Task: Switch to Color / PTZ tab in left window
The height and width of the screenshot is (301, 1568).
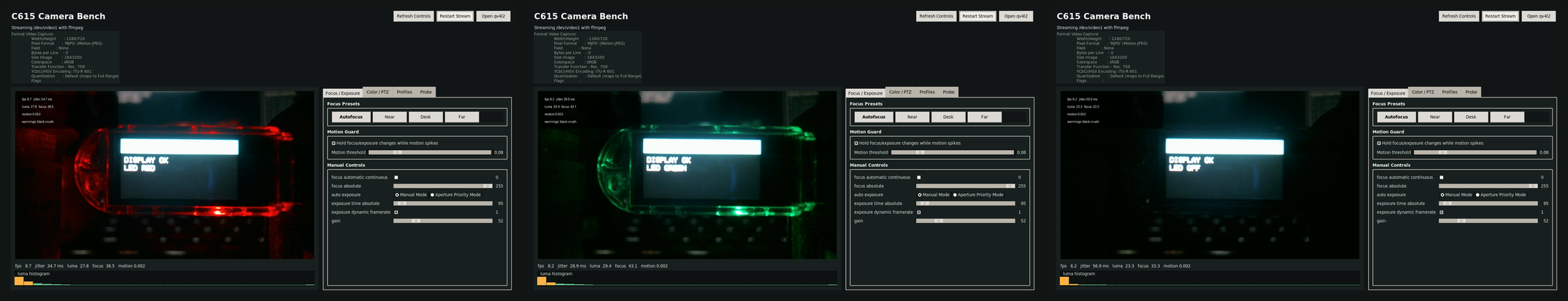Action: point(377,92)
